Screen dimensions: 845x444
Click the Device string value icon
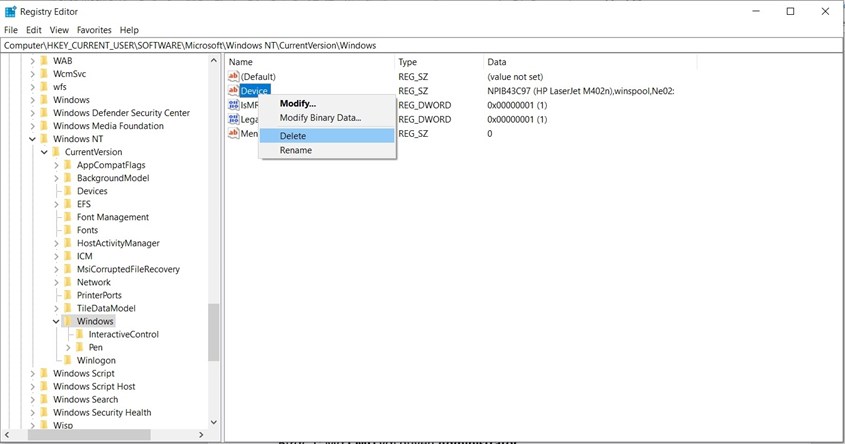(233, 91)
